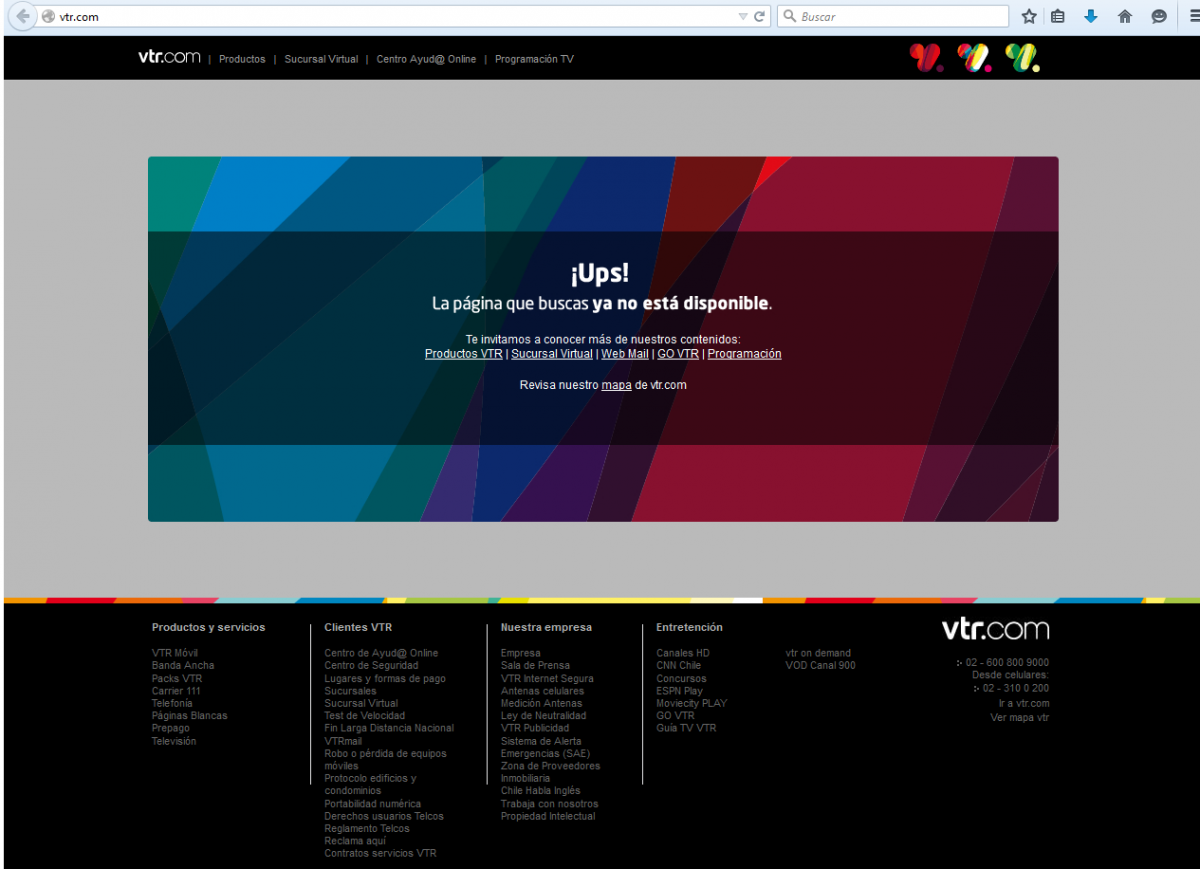Click Canales HD footer link
The height and width of the screenshot is (869, 1200).
point(683,653)
